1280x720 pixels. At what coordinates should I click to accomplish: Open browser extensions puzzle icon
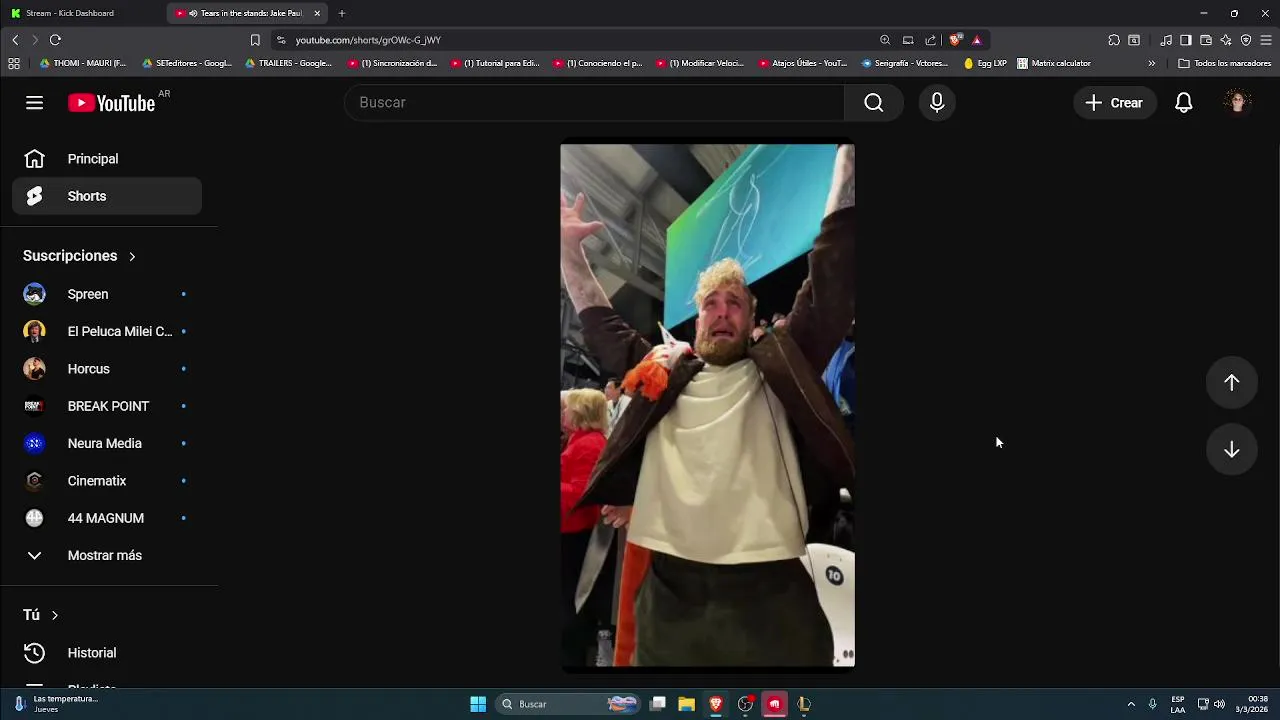pyautogui.click(x=1114, y=40)
